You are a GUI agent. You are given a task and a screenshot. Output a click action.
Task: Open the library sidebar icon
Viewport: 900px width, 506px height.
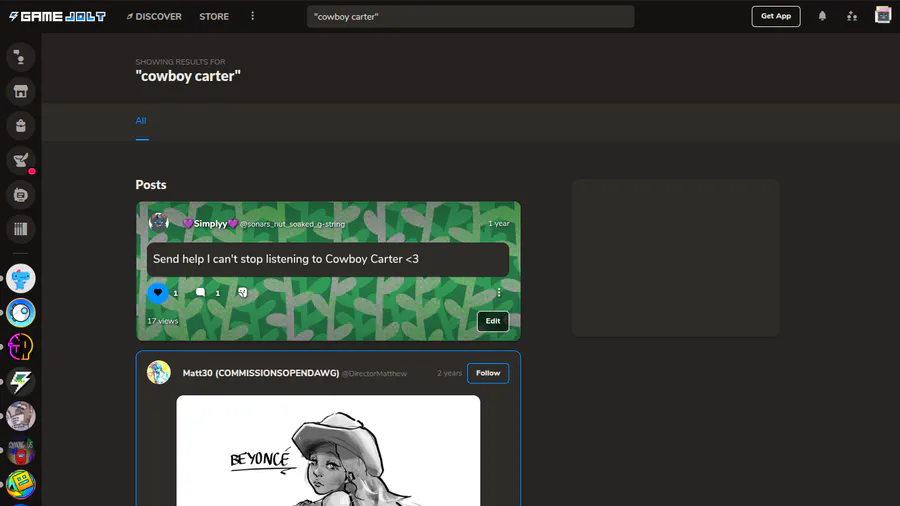[21, 229]
